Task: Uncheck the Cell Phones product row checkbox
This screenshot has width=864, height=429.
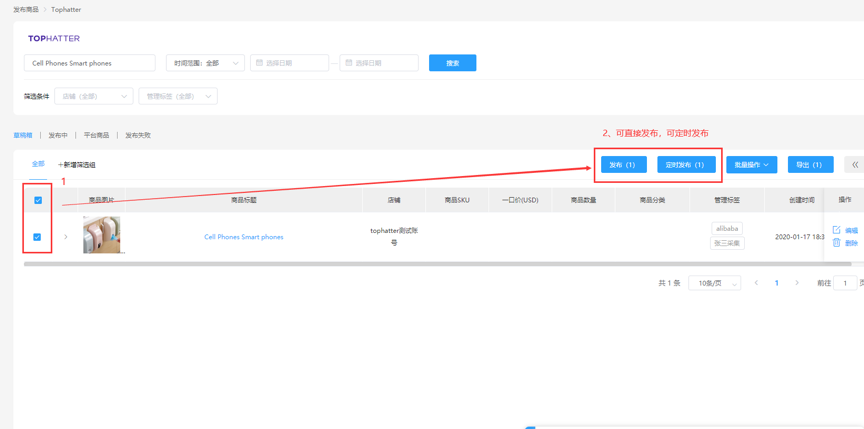Action: [x=38, y=237]
